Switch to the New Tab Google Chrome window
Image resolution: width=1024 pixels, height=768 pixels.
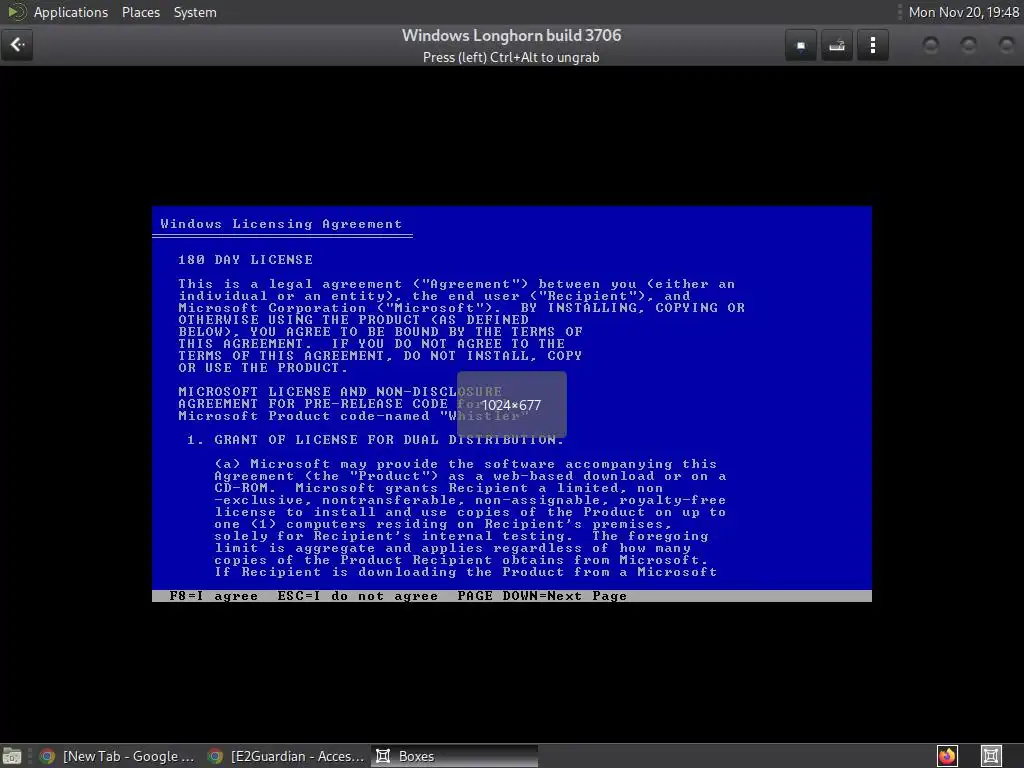point(118,756)
